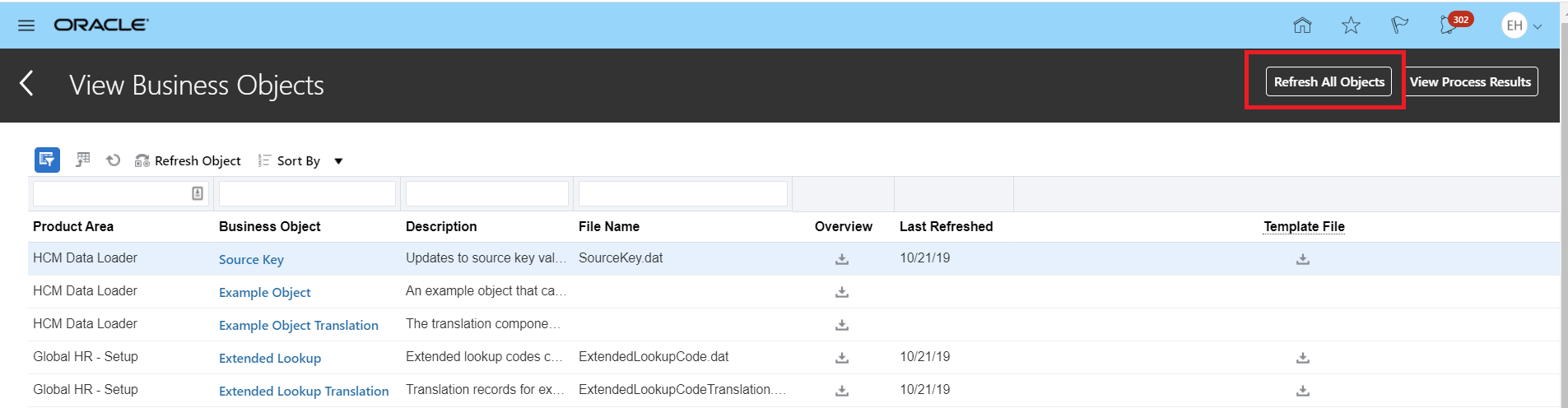Screen dimensions: 1568x408
Task: Sort by Last Refreshed column header
Action: coord(946,226)
